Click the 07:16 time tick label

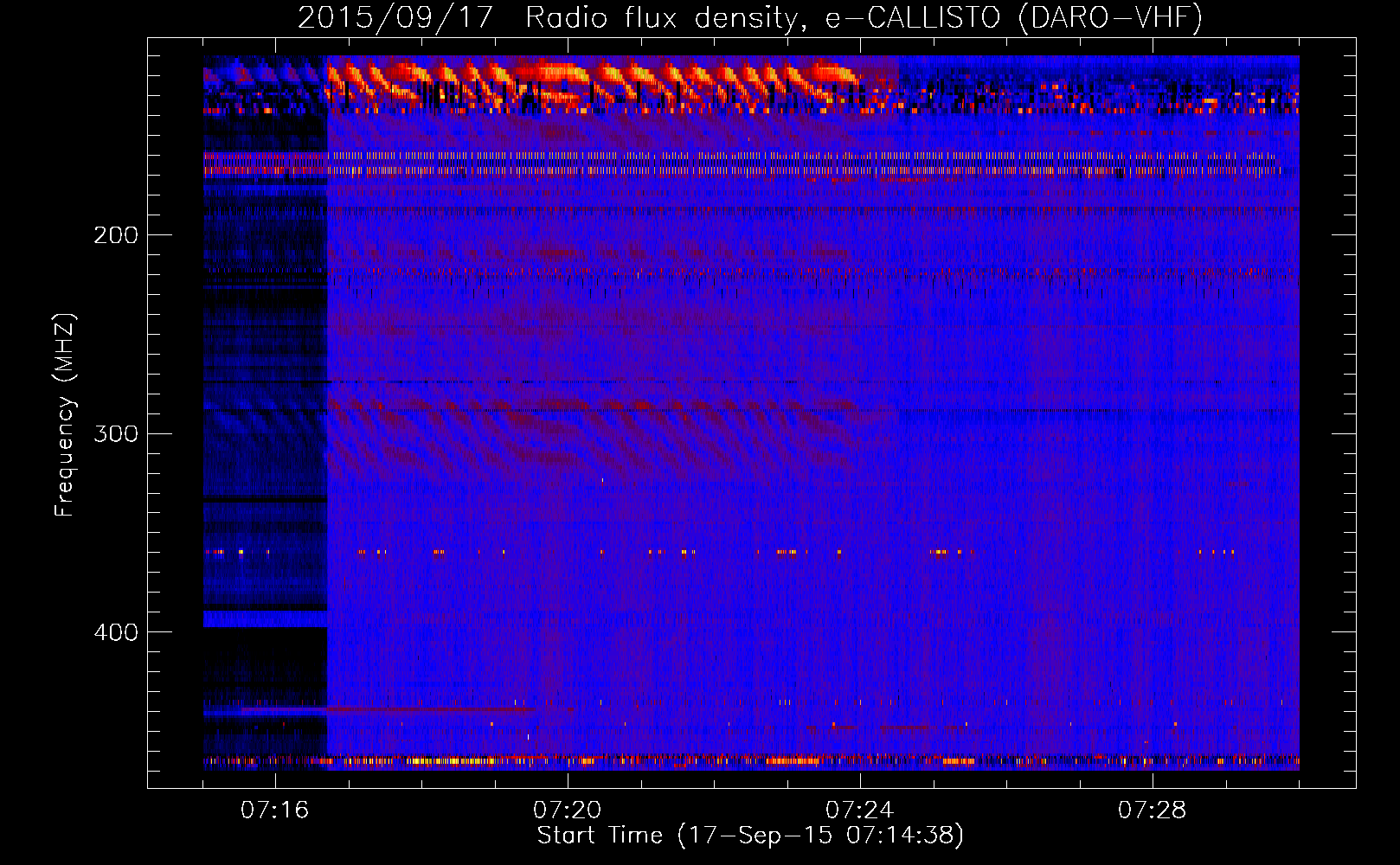[275, 811]
